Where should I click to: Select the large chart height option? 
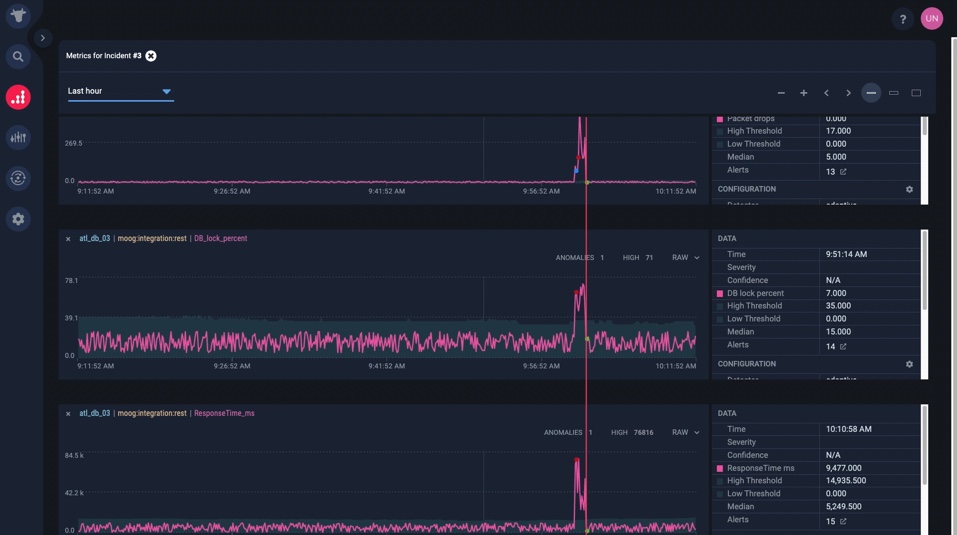[x=916, y=93]
